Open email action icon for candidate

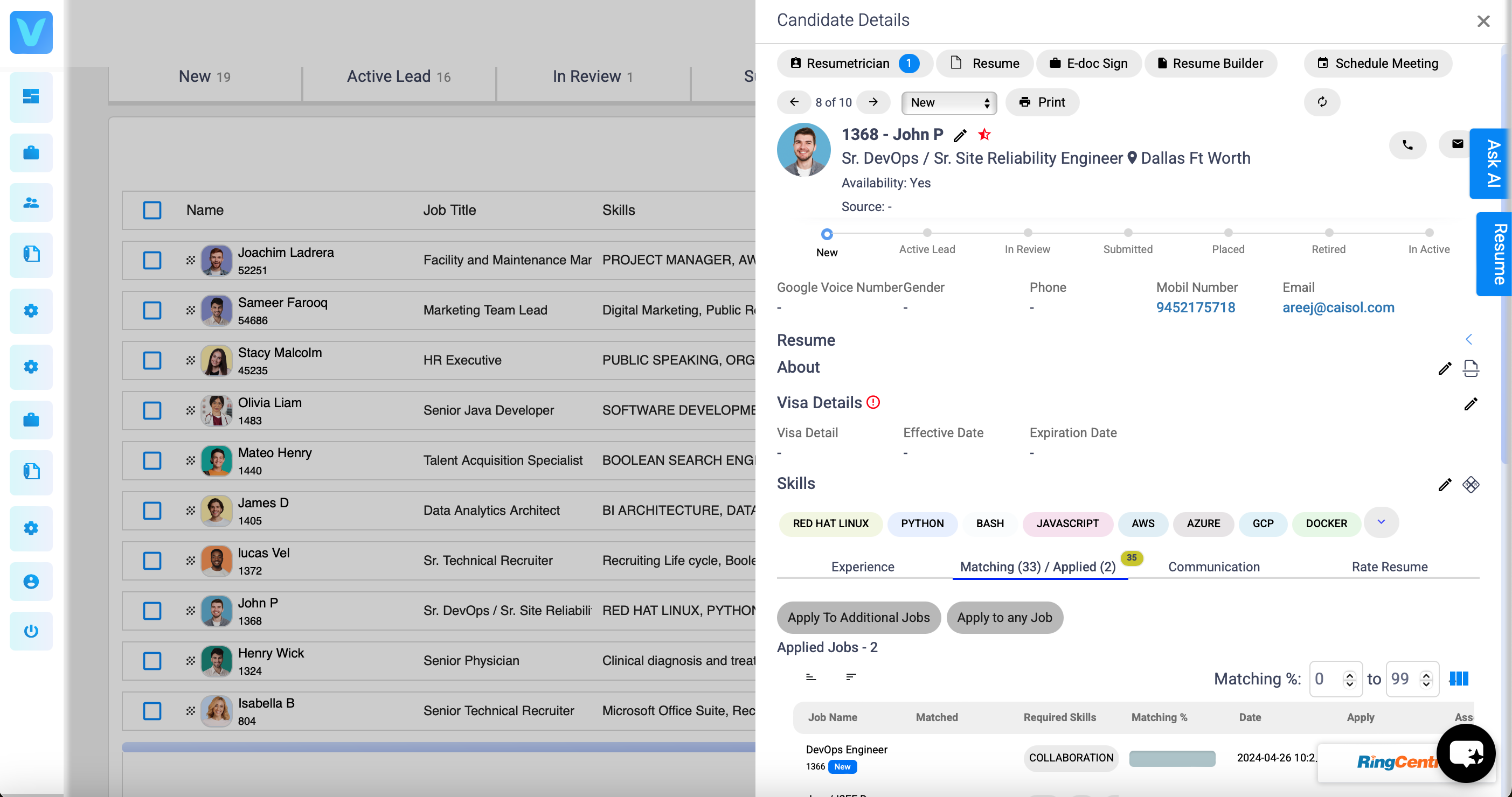(x=1456, y=145)
